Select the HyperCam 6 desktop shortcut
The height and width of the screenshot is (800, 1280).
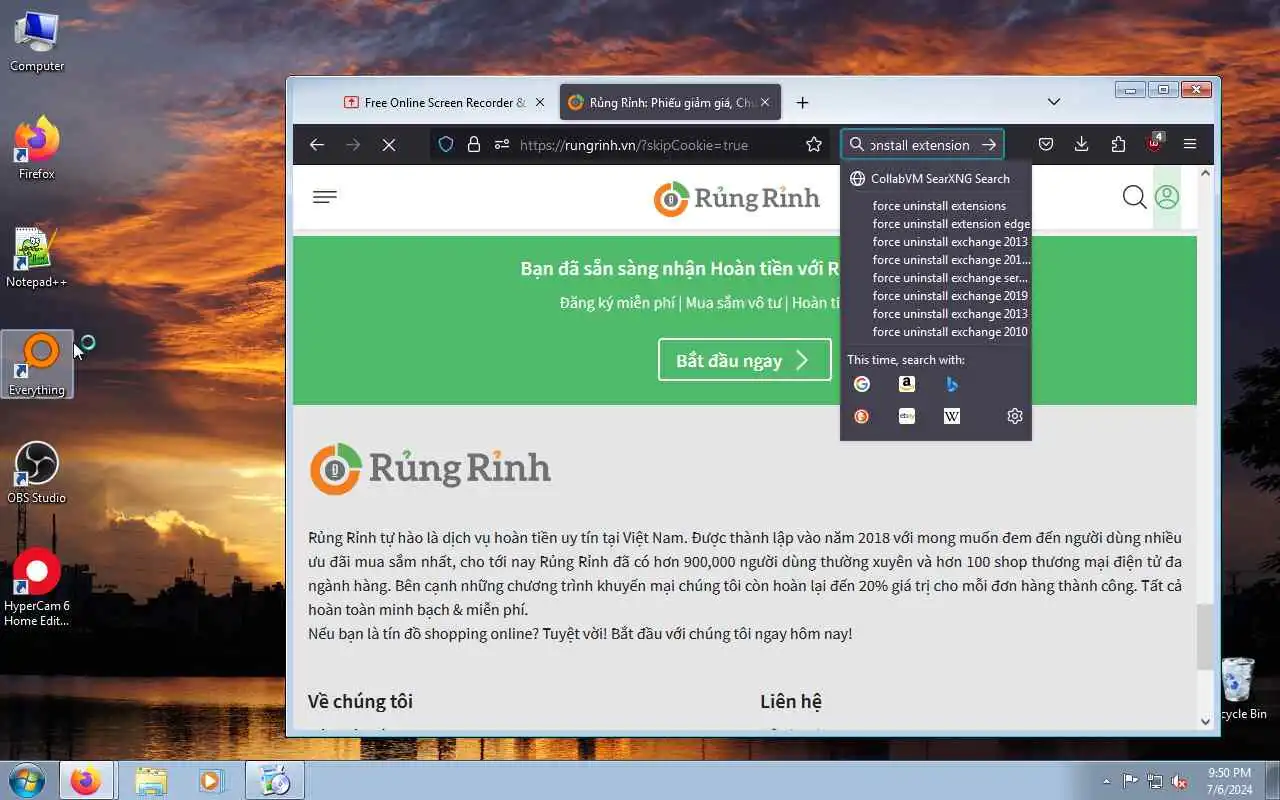pyautogui.click(x=37, y=587)
